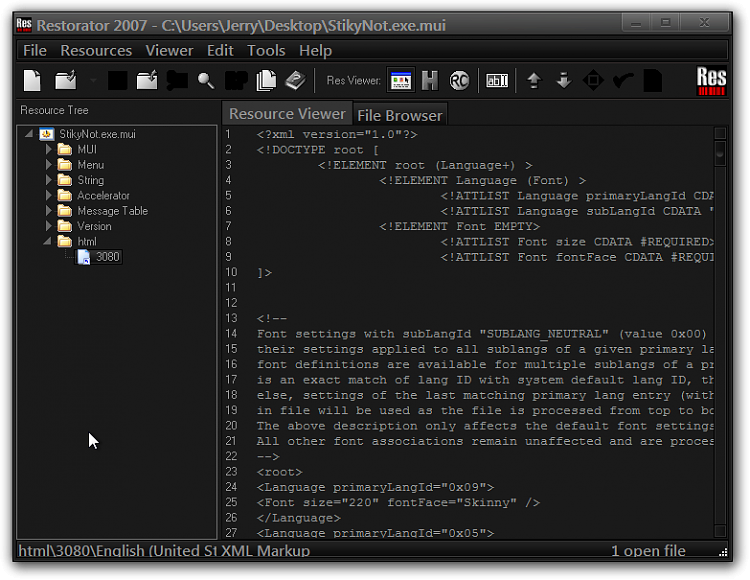Image resolution: width=750 pixels, height=580 pixels.
Task: Click the Accelerator folder icon
Action: 65,195
